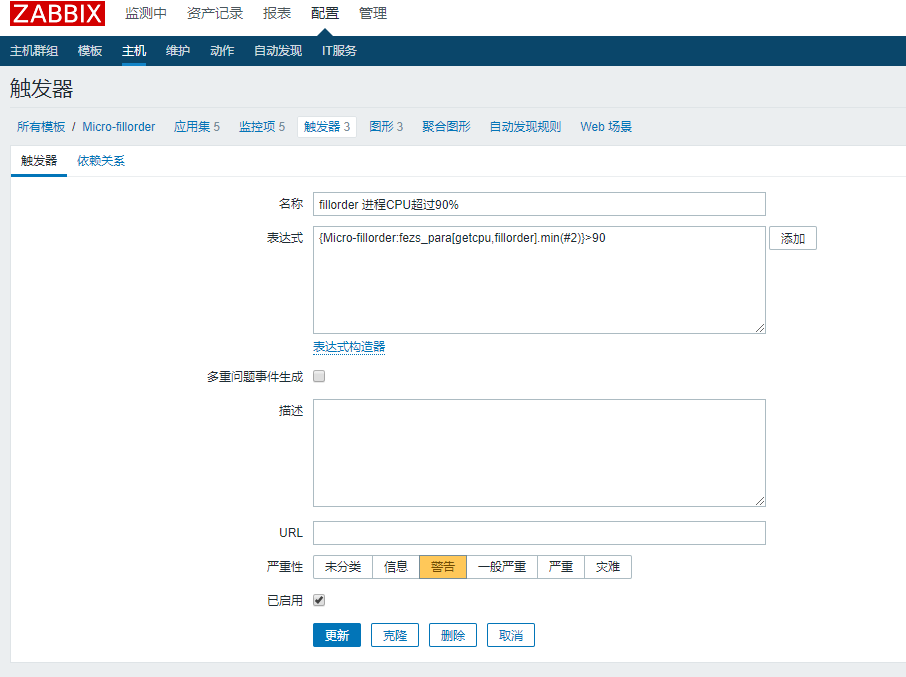This screenshot has height=677, width=906.
Task: Click the 克隆 button
Action: point(395,635)
